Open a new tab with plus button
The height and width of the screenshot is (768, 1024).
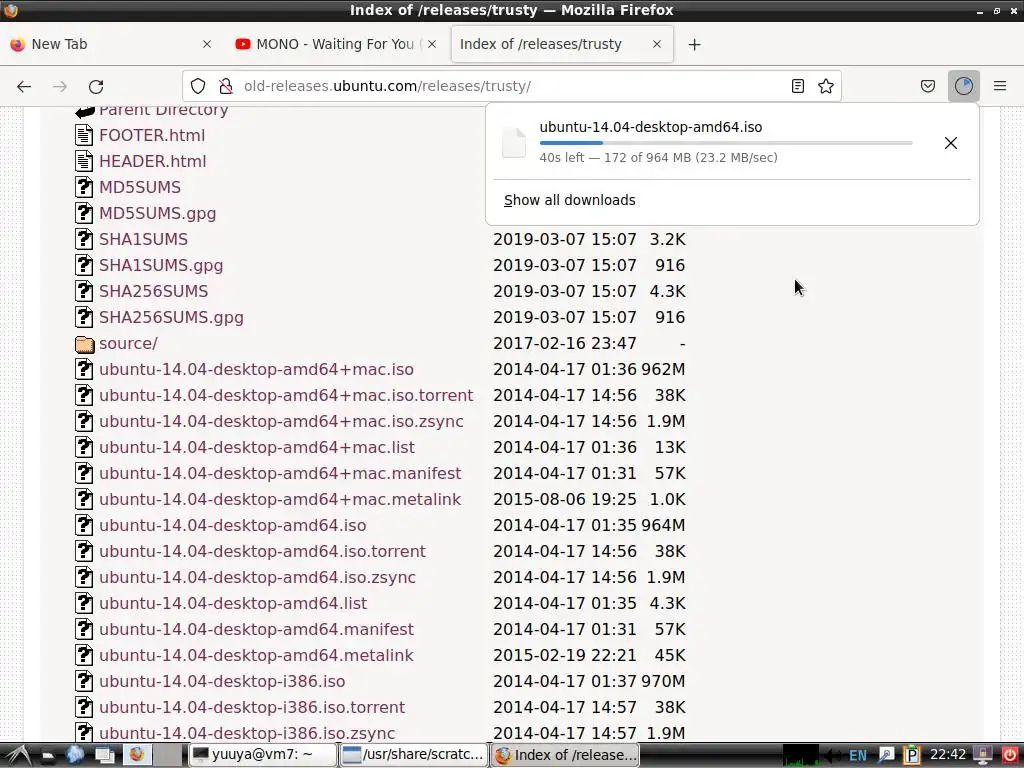pyautogui.click(x=695, y=44)
